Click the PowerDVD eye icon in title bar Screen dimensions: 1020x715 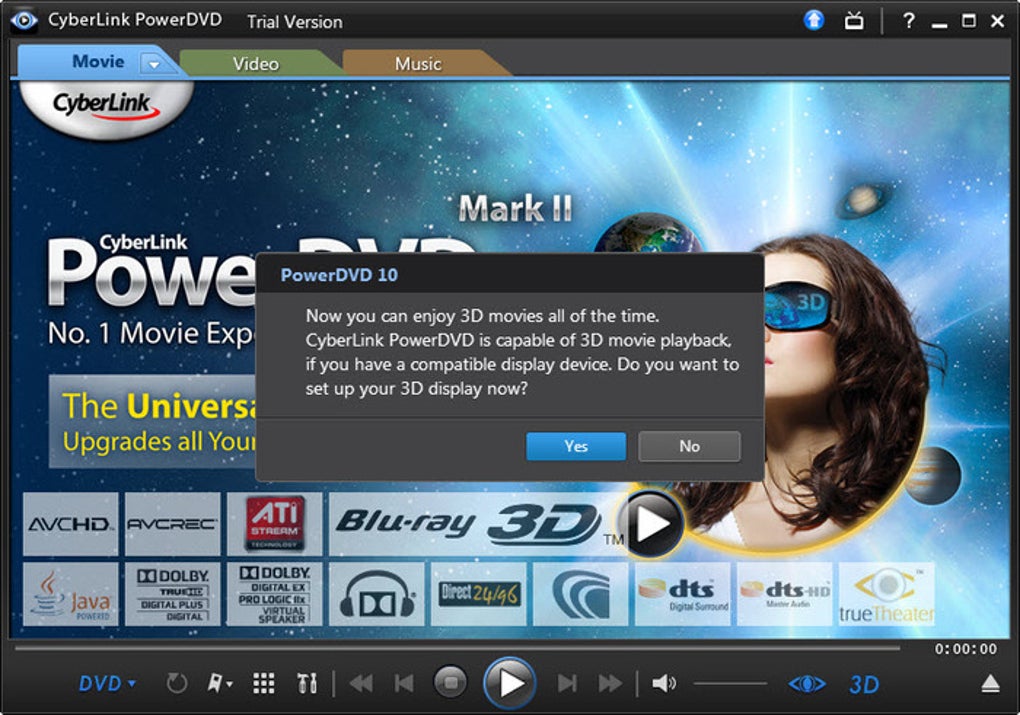pos(24,20)
